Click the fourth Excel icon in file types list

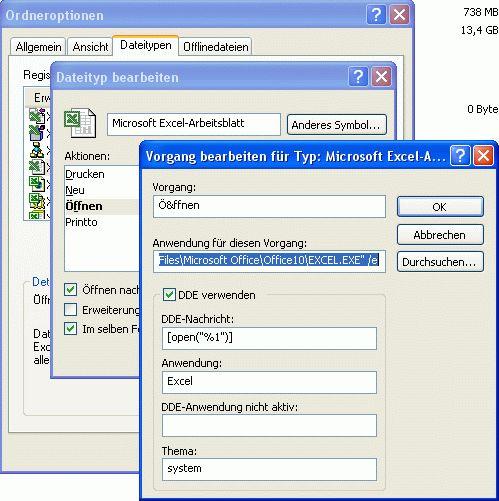click(x=37, y=166)
